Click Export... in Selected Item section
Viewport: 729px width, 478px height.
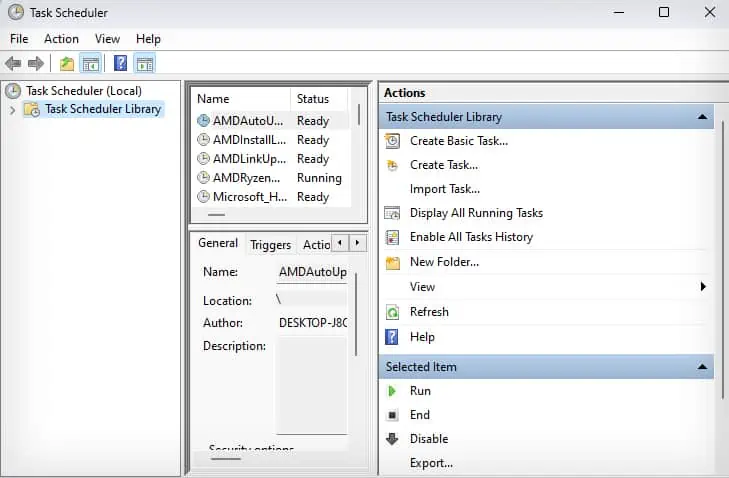point(431,463)
